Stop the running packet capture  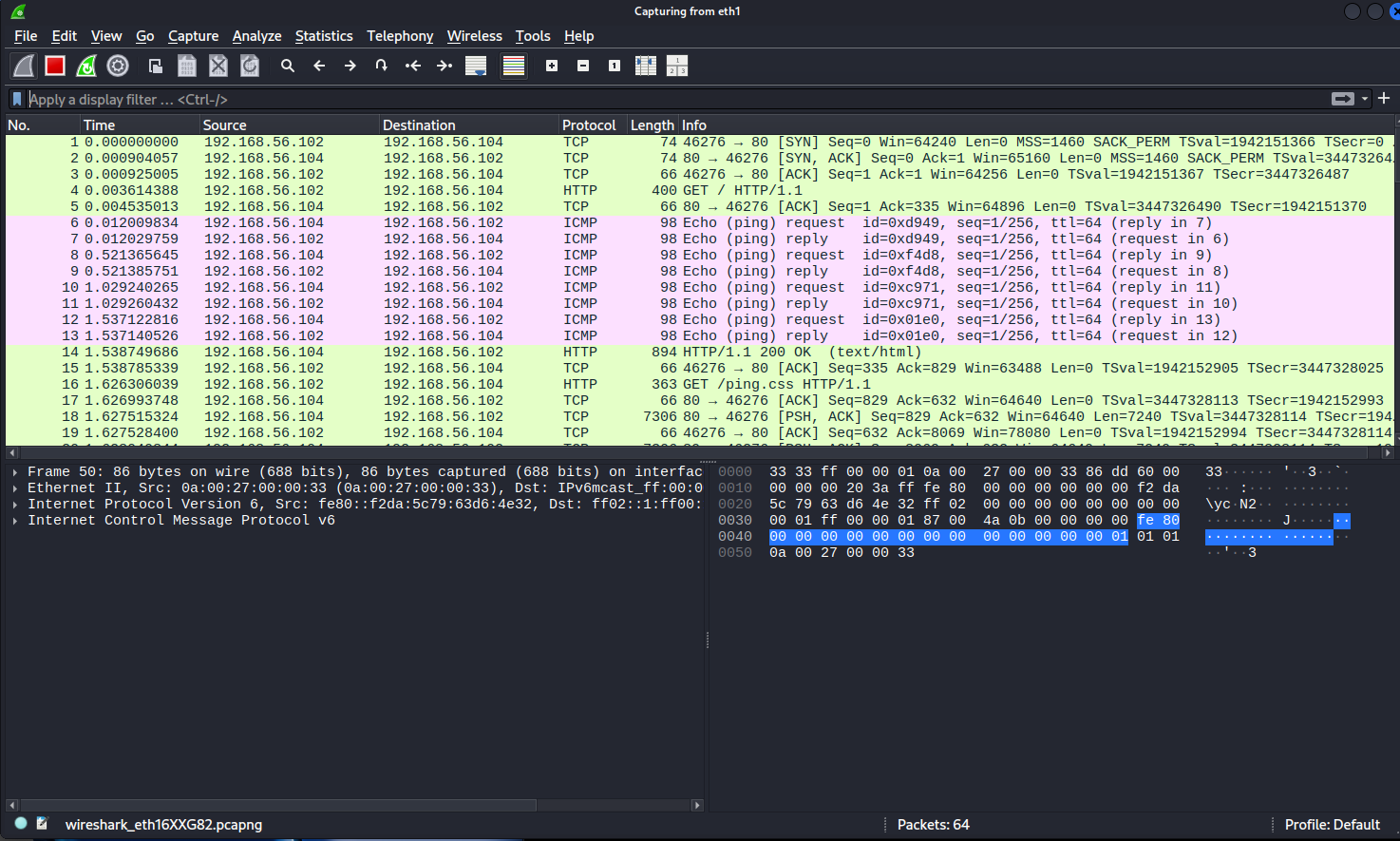tap(55, 66)
